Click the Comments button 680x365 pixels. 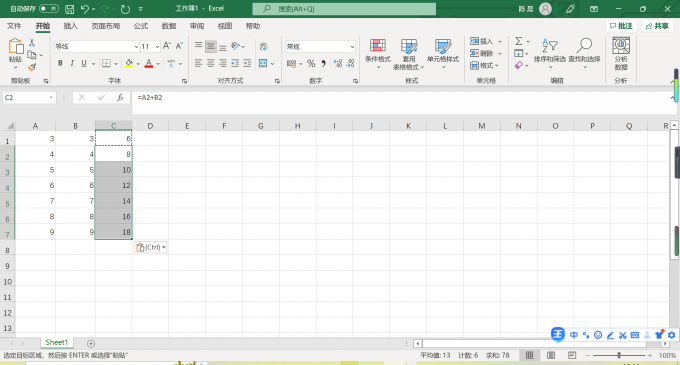click(621, 26)
